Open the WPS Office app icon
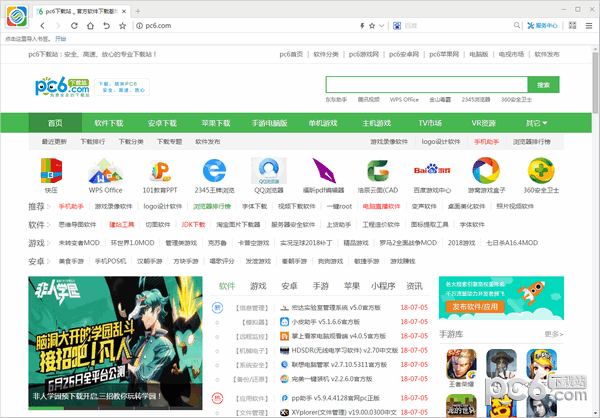600x418 pixels. 105,170
